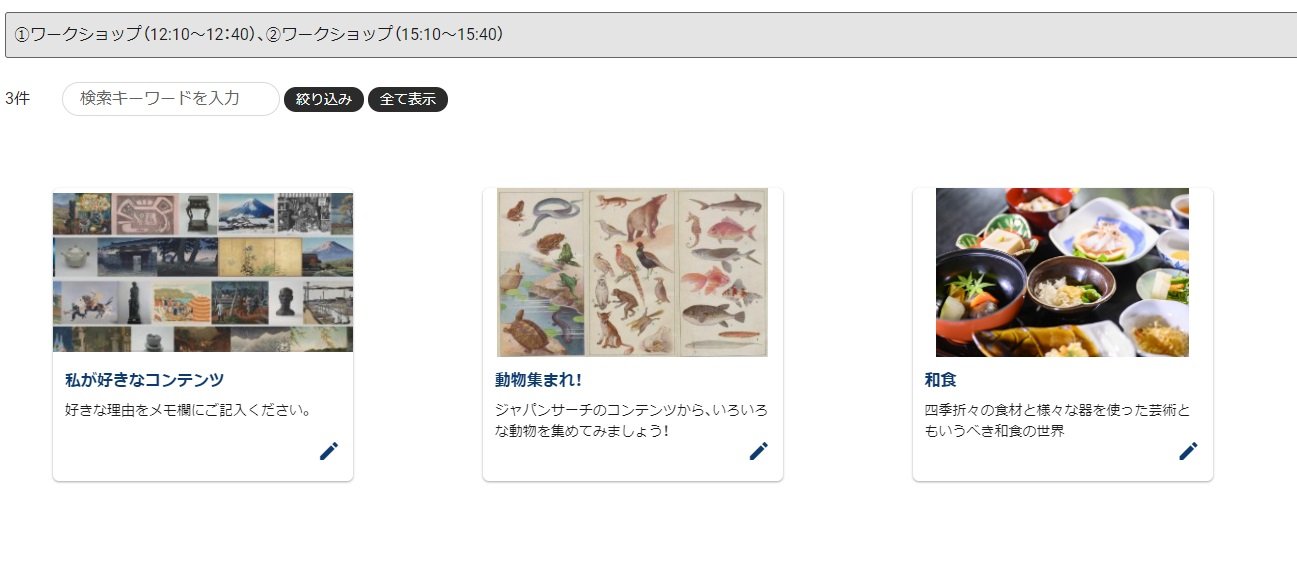
Task: Click the ワークショップ schedule text bar
Action: tap(651, 35)
